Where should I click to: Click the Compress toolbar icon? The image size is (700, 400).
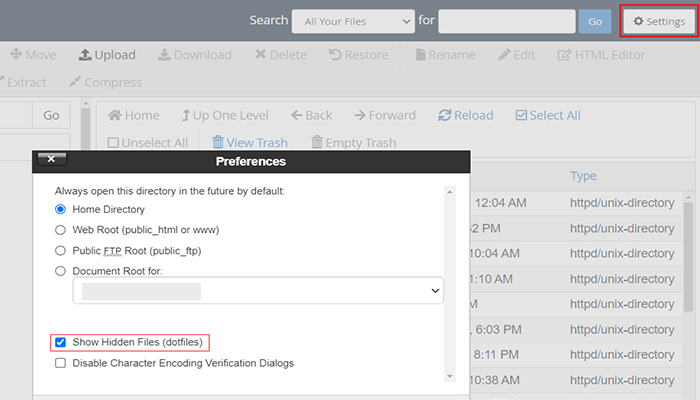75,82
